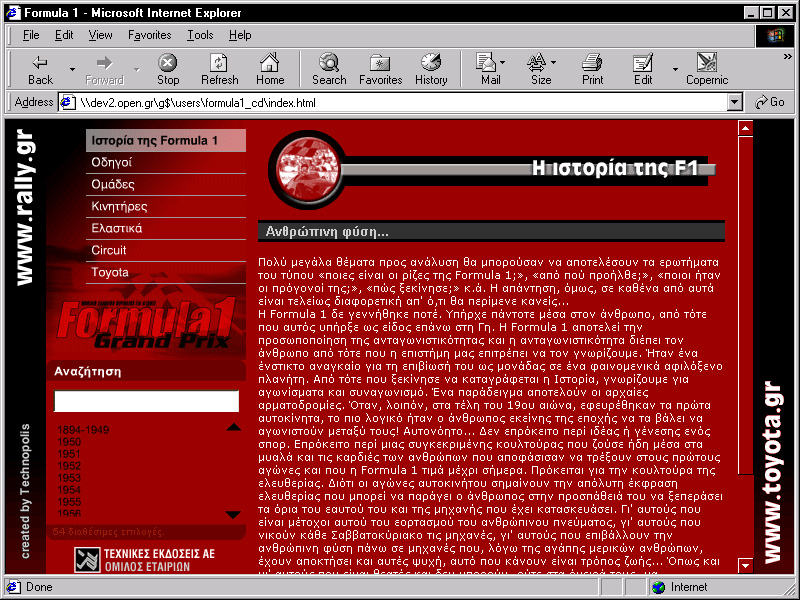
Task: Open the Search pane
Action: [329, 70]
